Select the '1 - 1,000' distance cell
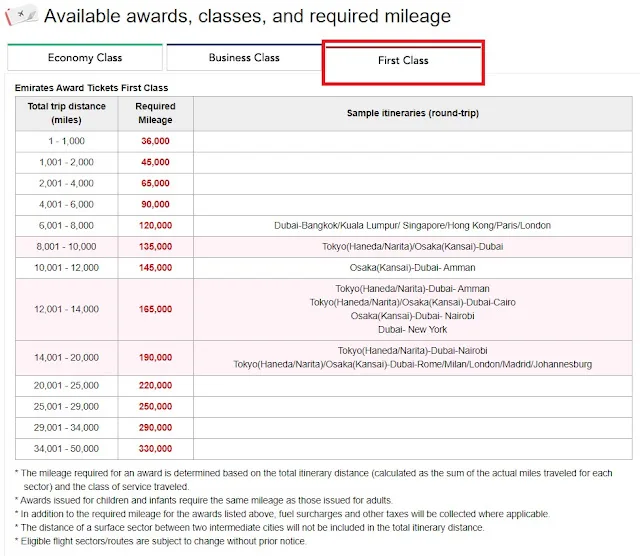The width and height of the screenshot is (640, 556). [67, 141]
